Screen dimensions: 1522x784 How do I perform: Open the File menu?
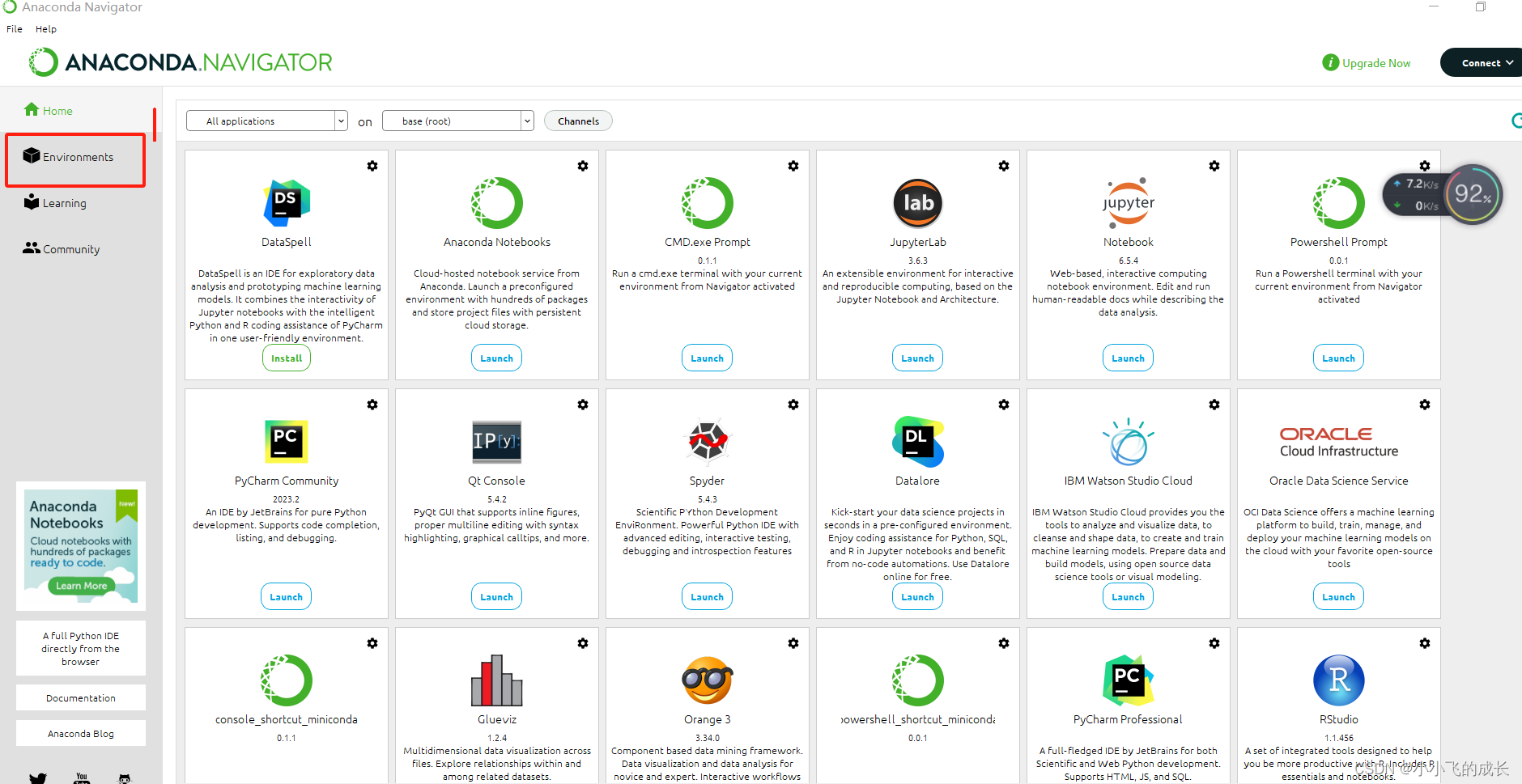click(x=15, y=29)
